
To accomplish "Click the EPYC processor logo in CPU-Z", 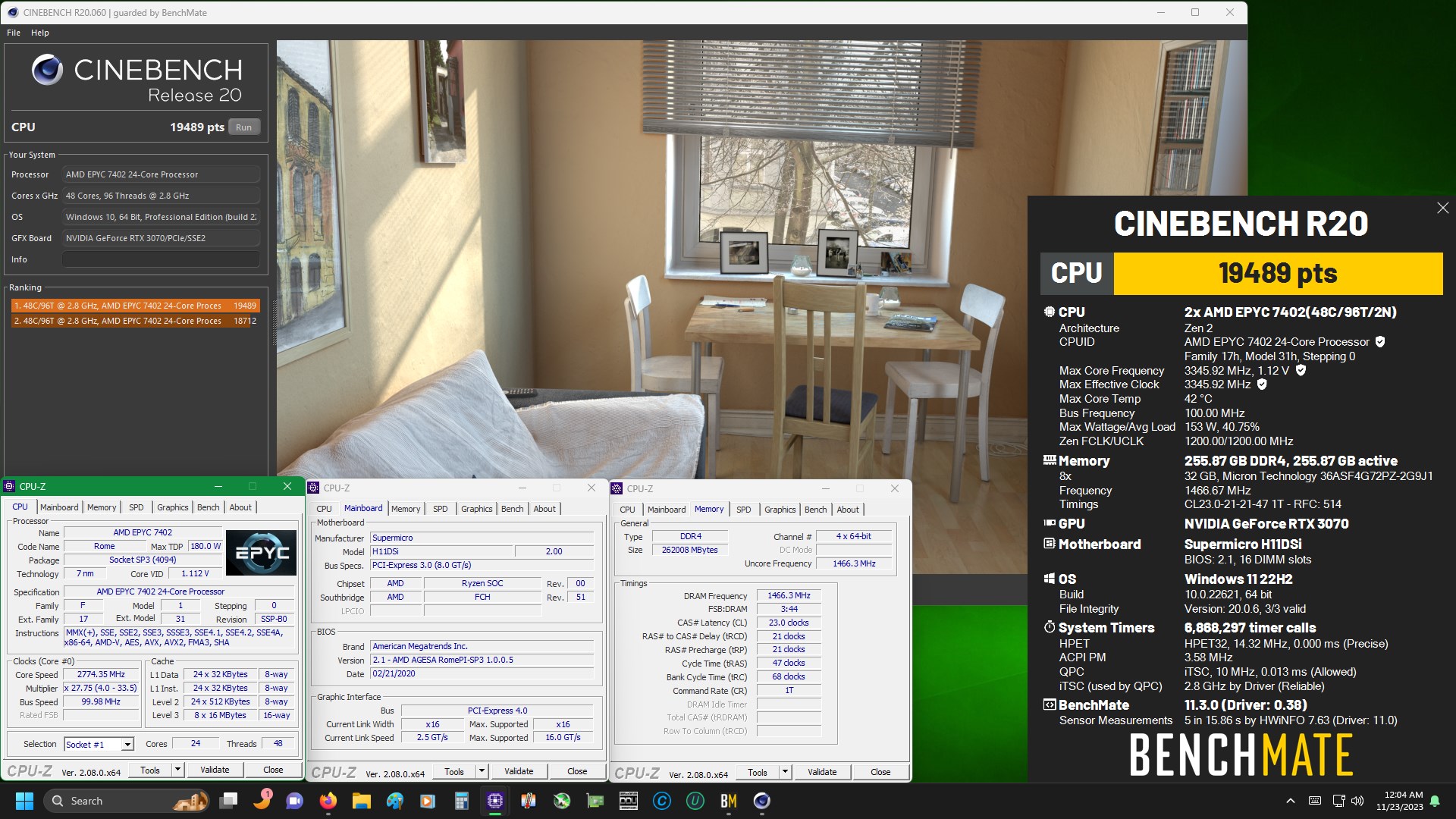I will pyautogui.click(x=262, y=553).
